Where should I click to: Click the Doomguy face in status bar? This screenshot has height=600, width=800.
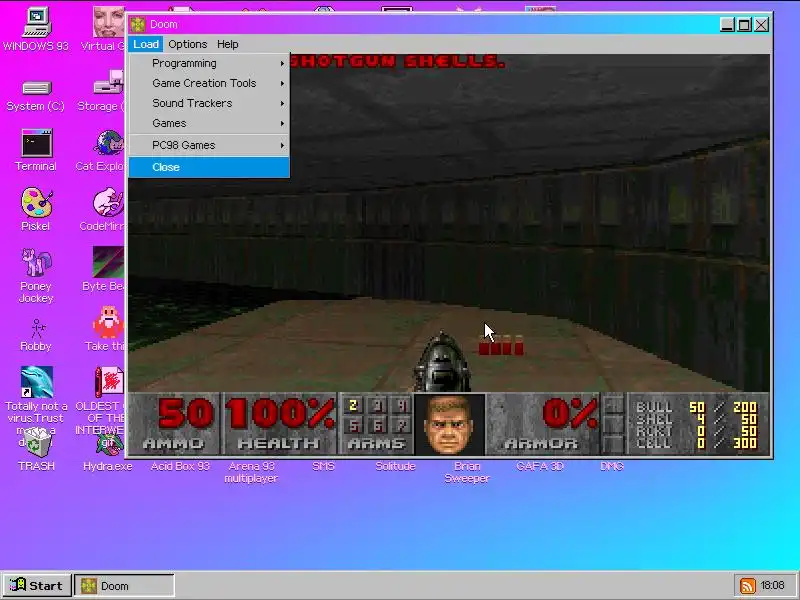click(449, 424)
